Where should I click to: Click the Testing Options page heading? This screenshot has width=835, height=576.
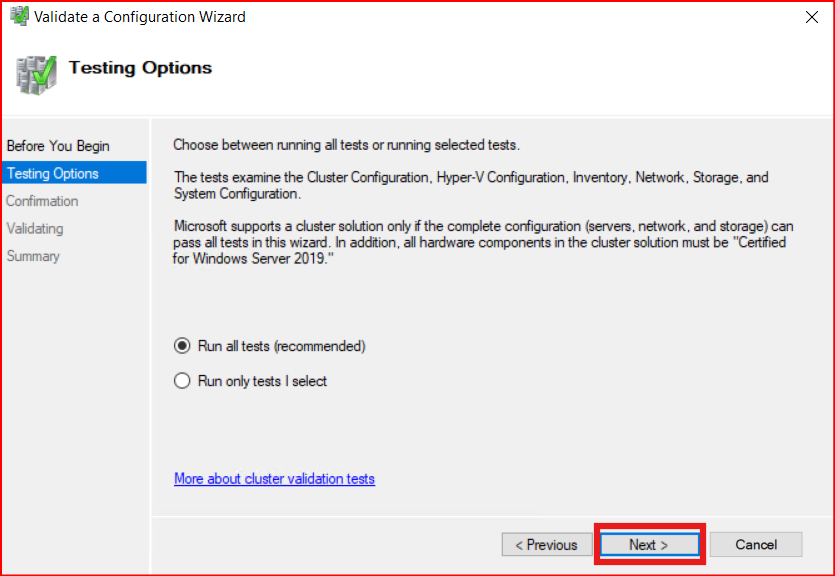click(x=140, y=68)
